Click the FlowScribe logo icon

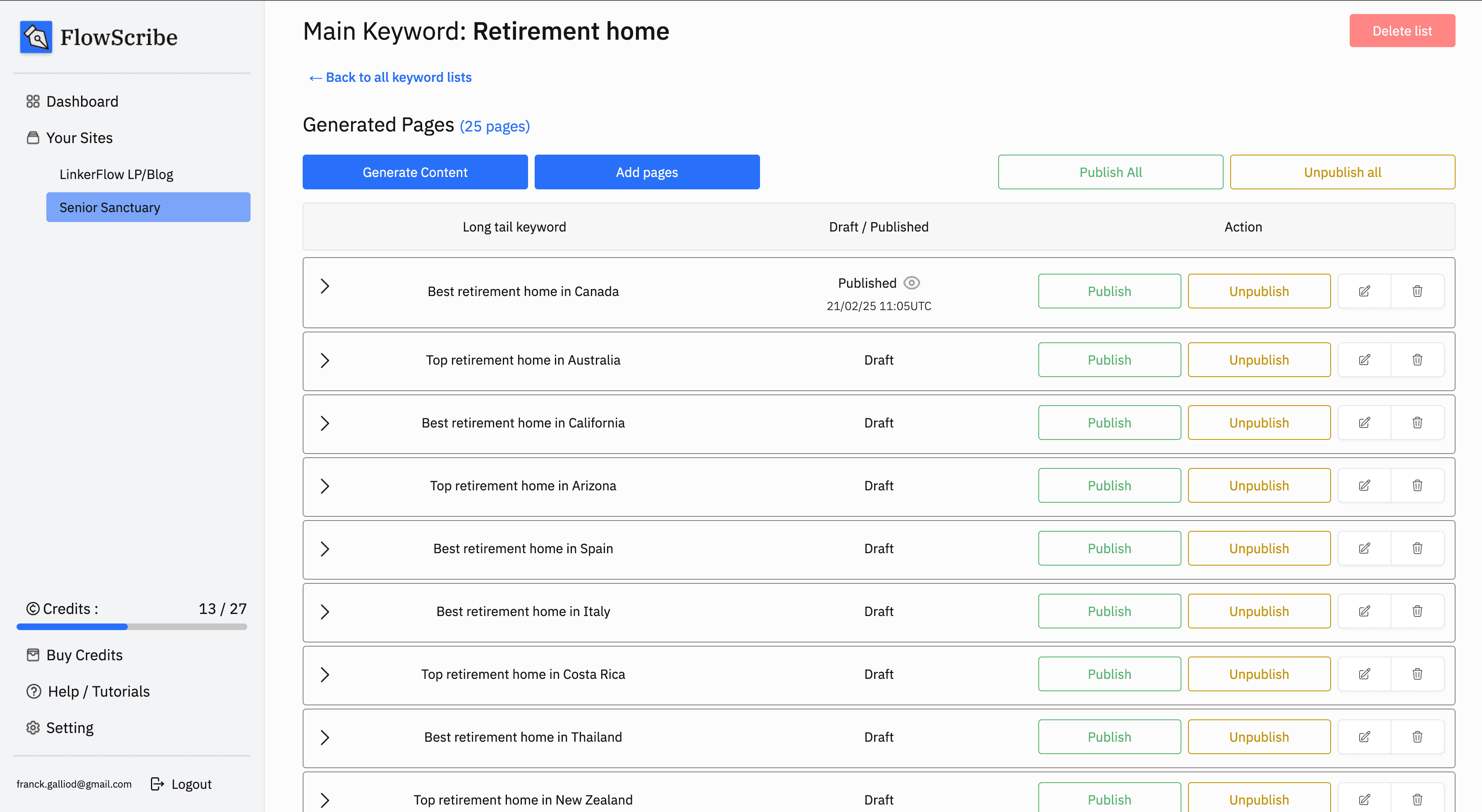[x=36, y=37]
